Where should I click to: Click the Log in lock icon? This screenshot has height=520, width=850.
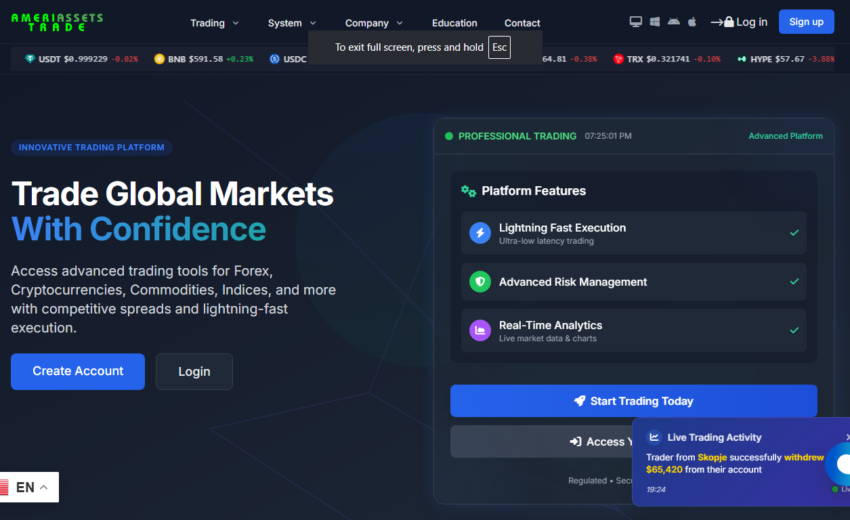729,22
